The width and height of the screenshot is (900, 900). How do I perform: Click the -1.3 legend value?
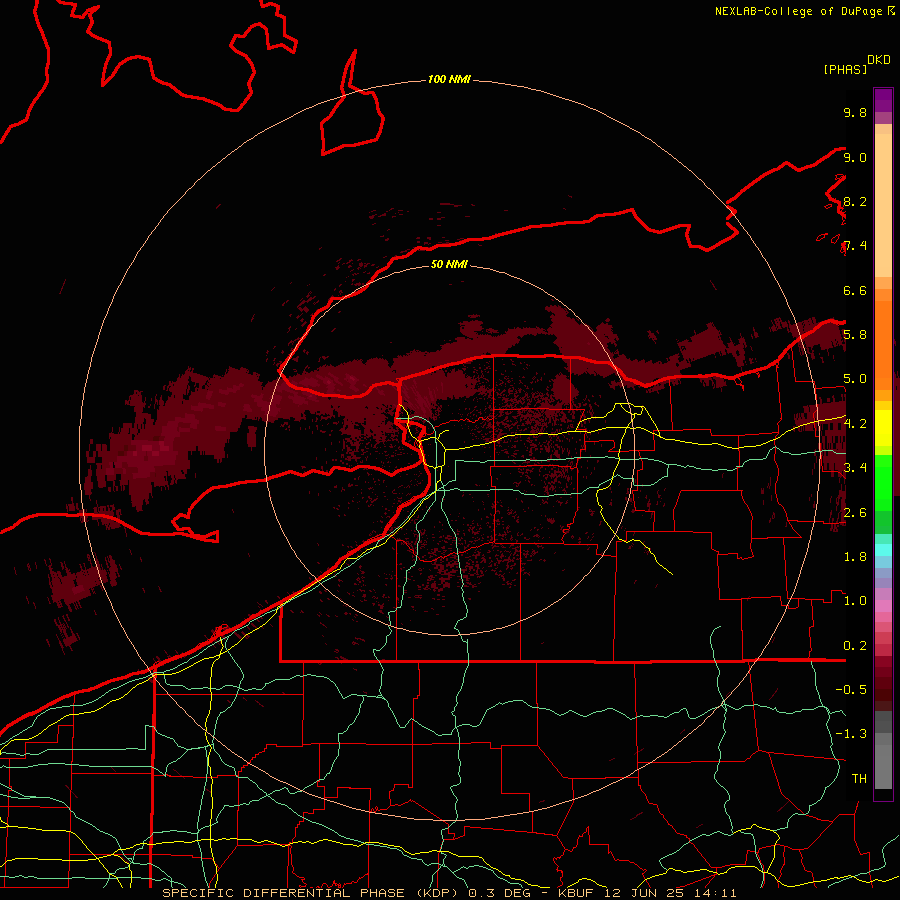click(x=851, y=734)
